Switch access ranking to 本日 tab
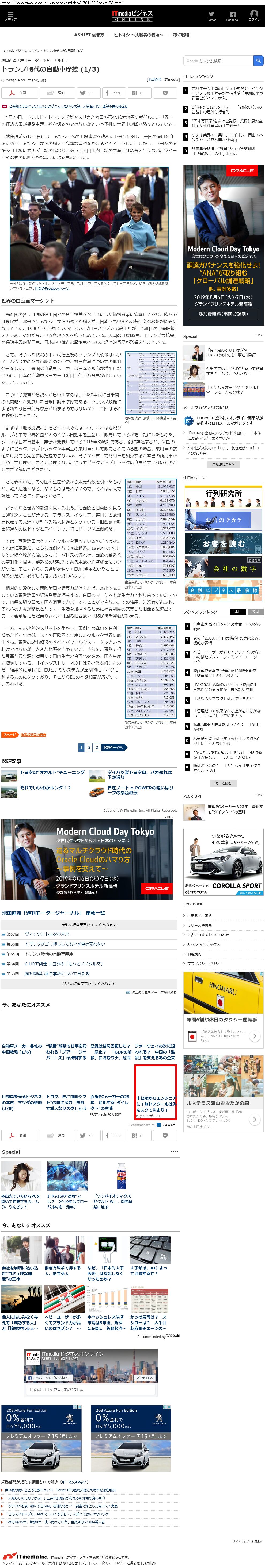The width and height of the screenshot is (265, 1568). point(238,612)
